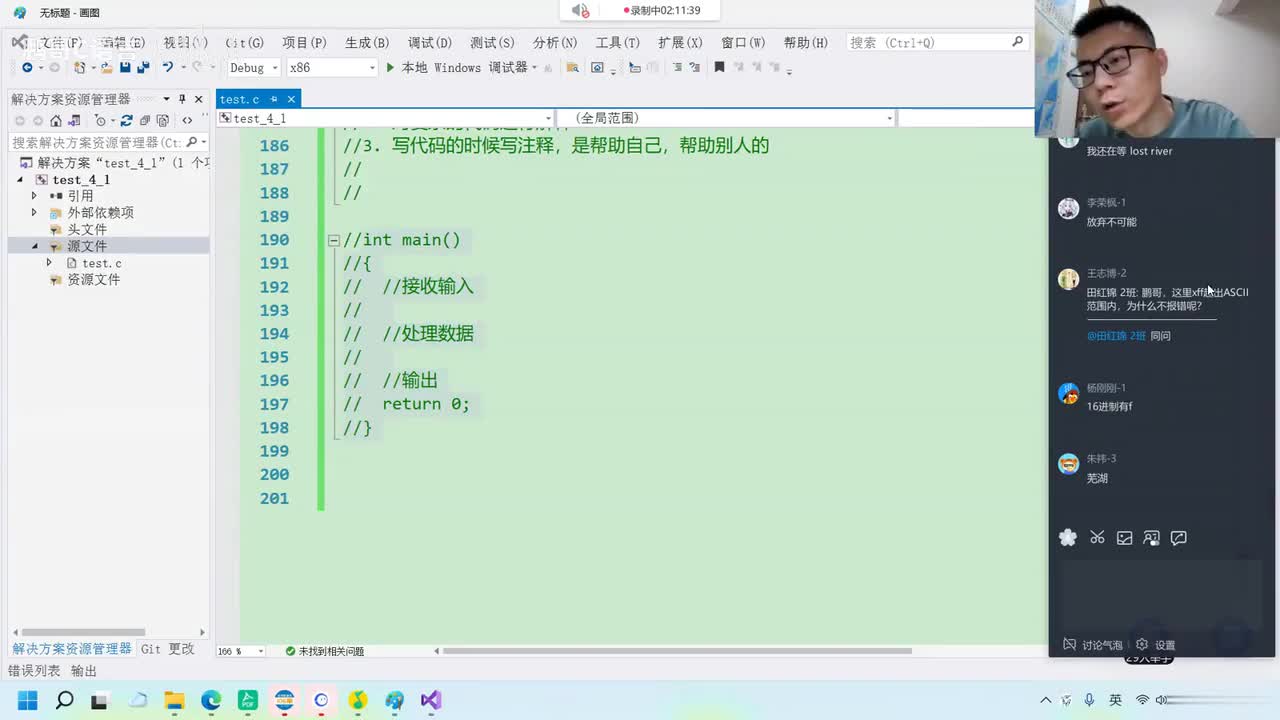The height and width of the screenshot is (720, 1280).
Task: Toggle pin on test.c tab
Action: coord(274,99)
